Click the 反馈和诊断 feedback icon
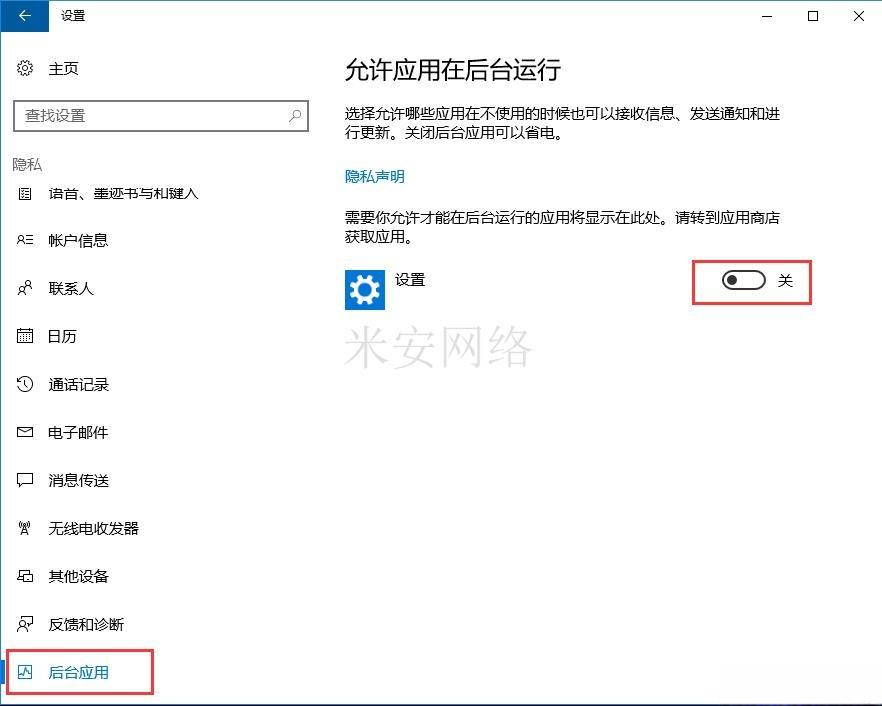 coord(25,624)
